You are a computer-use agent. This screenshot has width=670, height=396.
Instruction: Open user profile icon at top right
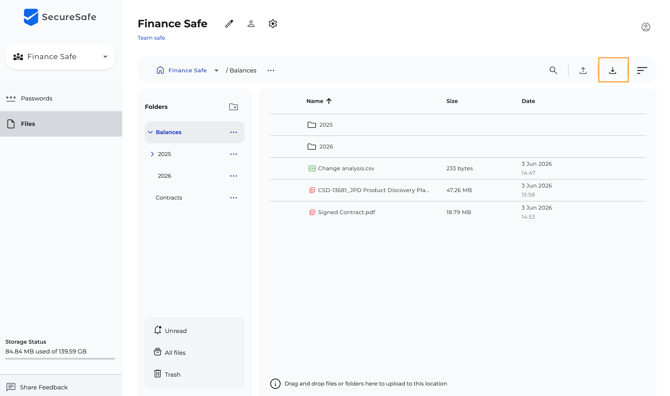646,27
